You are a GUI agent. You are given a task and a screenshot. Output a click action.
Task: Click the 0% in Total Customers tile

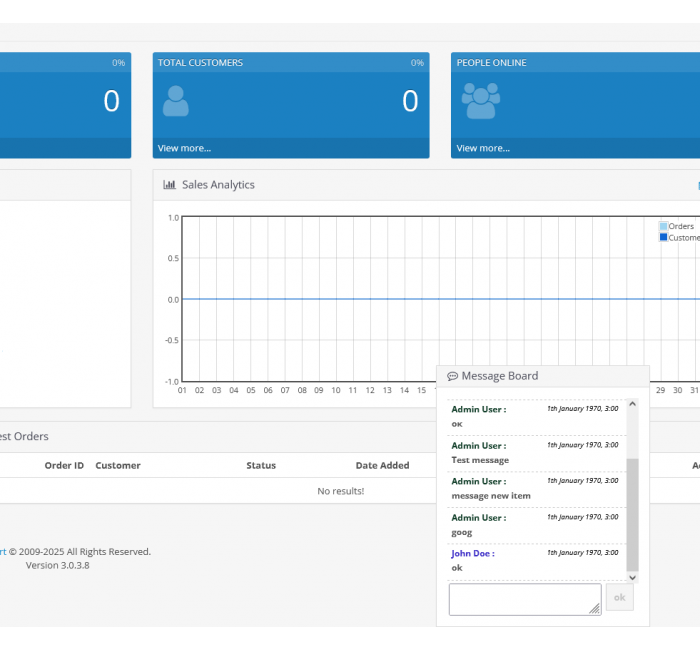click(417, 63)
